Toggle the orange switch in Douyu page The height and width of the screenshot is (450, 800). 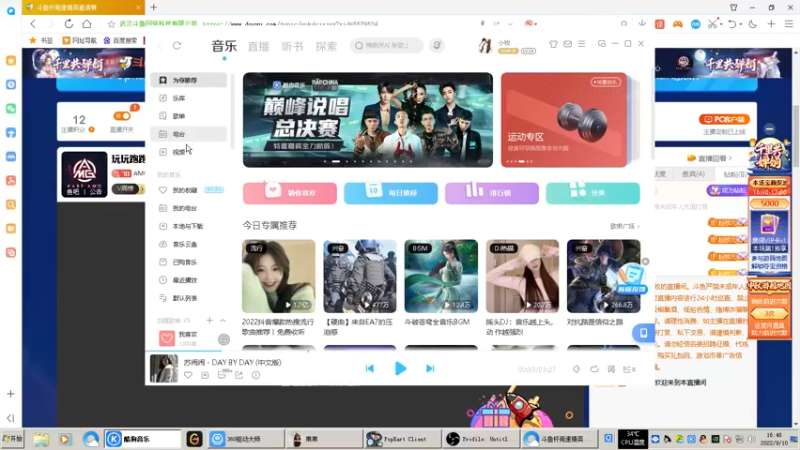click(x=121, y=116)
